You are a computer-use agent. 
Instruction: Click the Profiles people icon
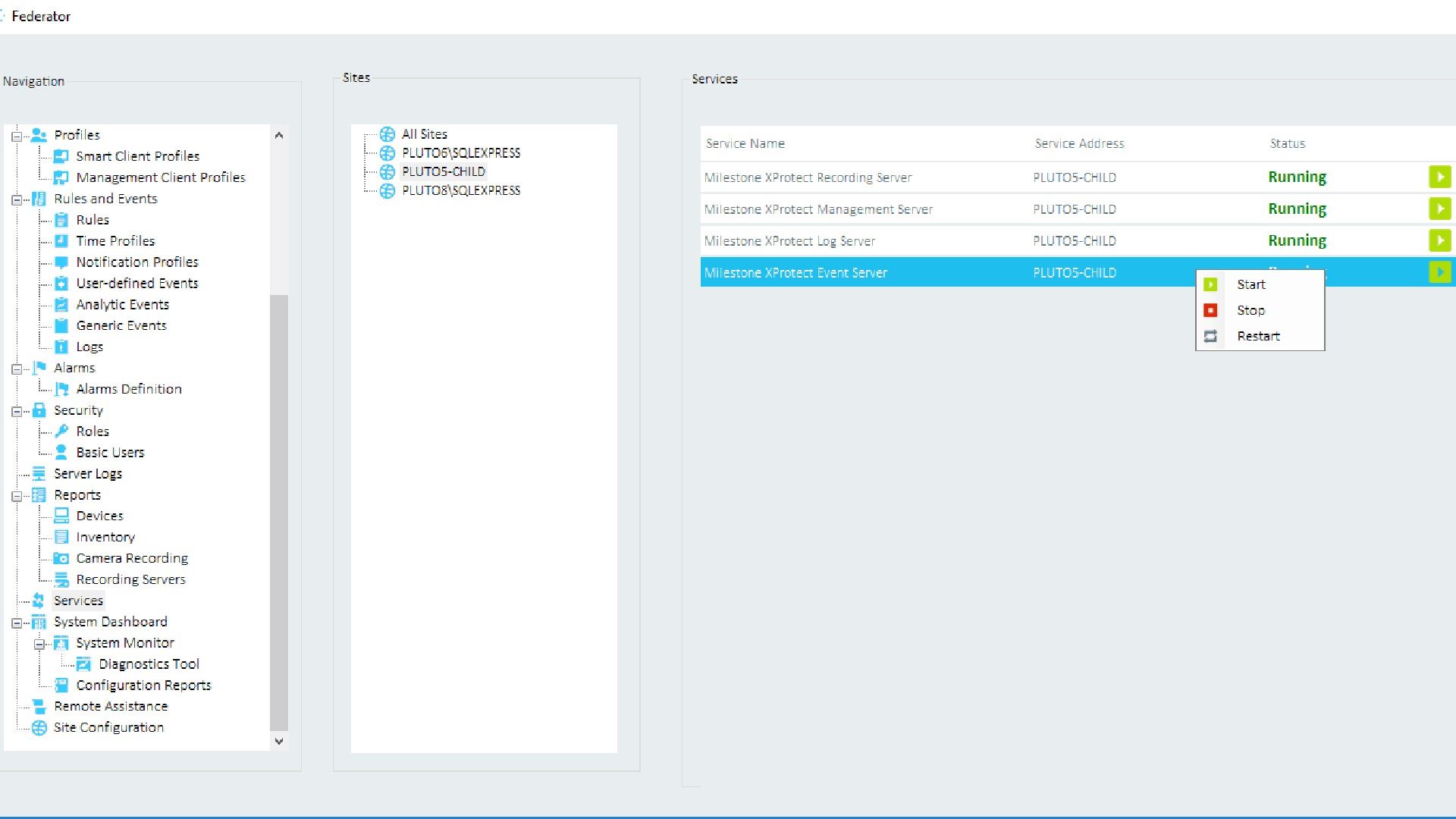39,135
